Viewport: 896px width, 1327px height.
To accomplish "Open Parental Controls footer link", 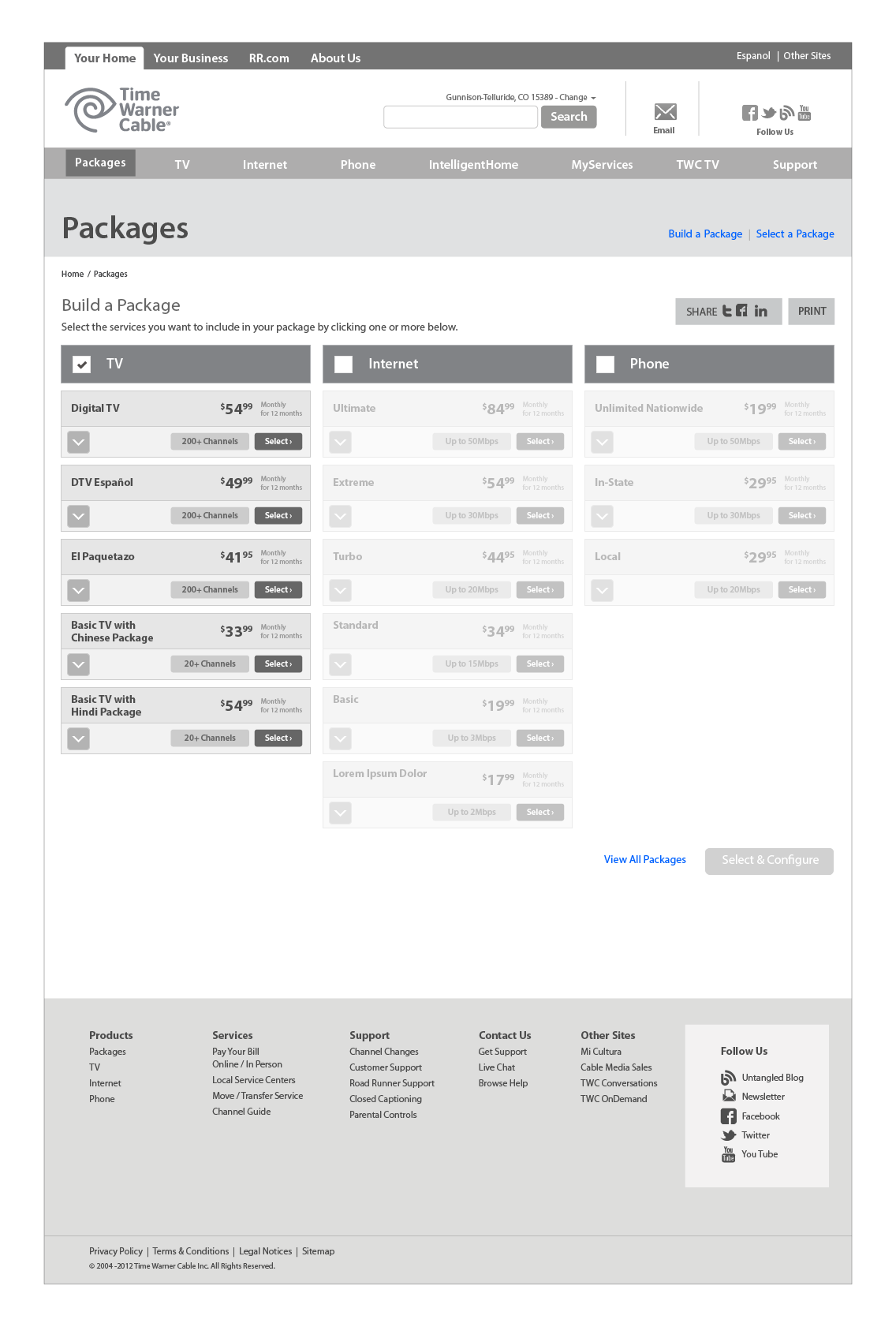I will (383, 1115).
